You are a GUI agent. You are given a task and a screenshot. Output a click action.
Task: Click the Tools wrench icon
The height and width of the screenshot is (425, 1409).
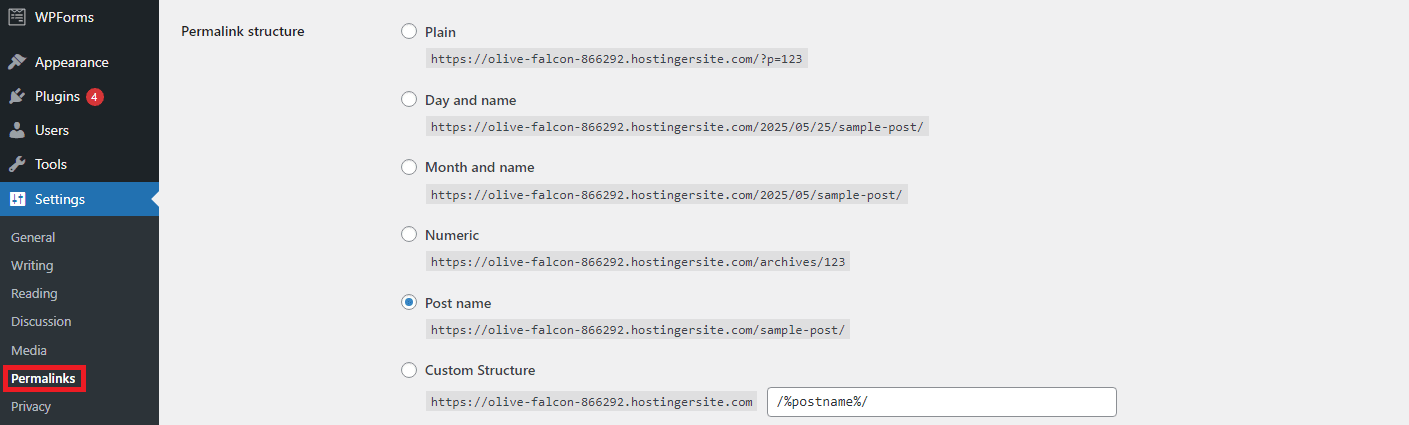17,164
